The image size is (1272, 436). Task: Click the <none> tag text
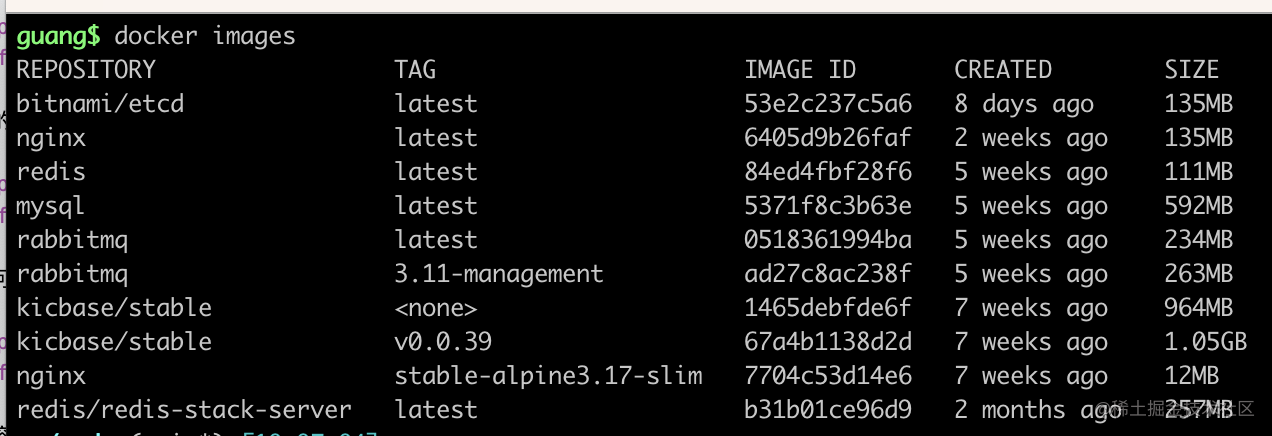pyautogui.click(x=436, y=308)
